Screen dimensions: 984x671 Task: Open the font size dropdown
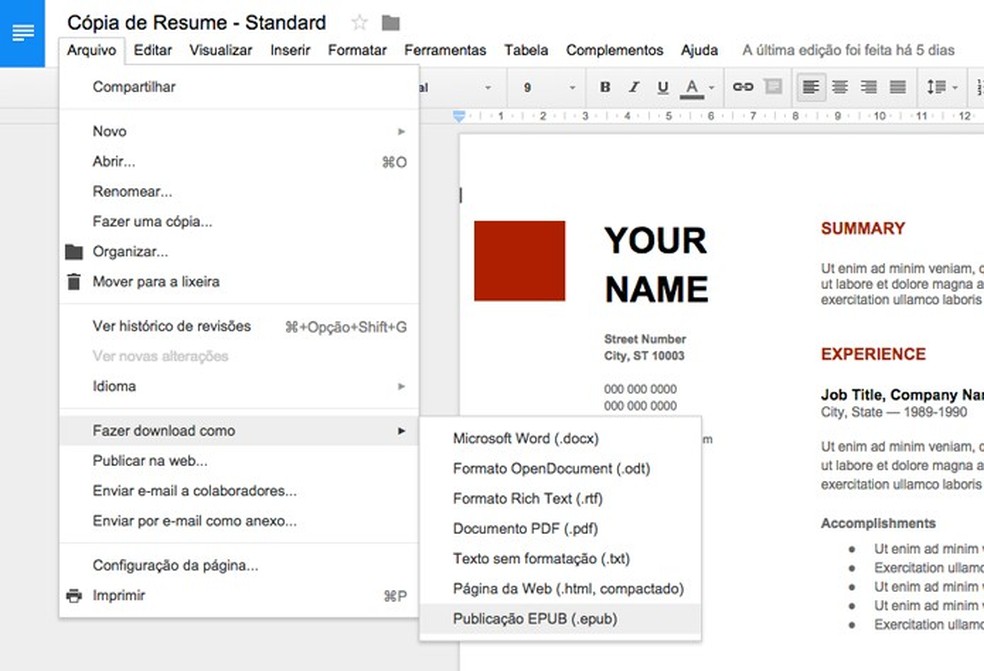point(549,88)
